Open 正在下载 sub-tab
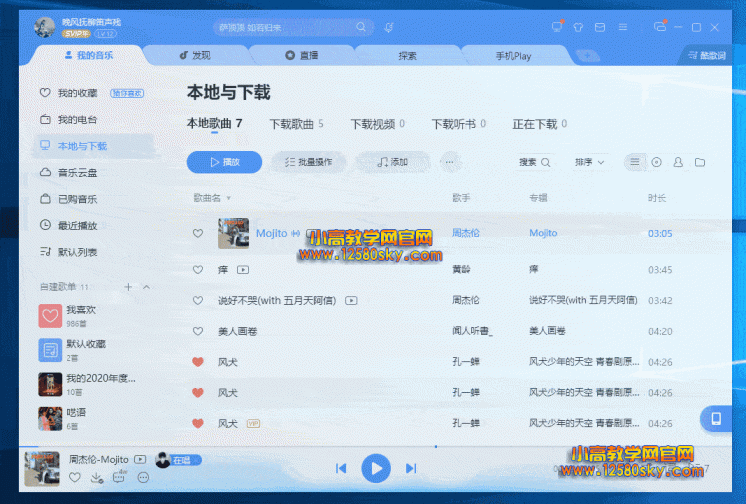The image size is (746, 504). pos(540,124)
